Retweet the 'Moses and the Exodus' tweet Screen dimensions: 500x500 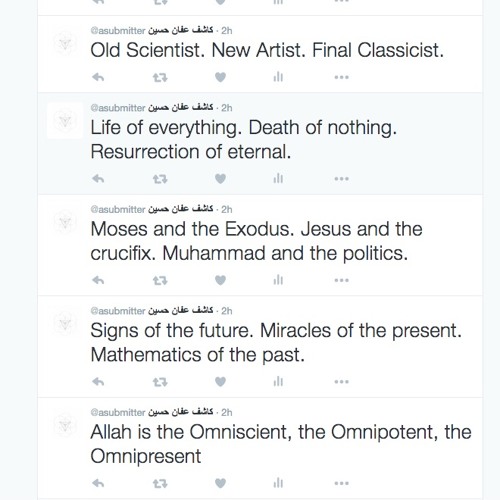(160, 281)
